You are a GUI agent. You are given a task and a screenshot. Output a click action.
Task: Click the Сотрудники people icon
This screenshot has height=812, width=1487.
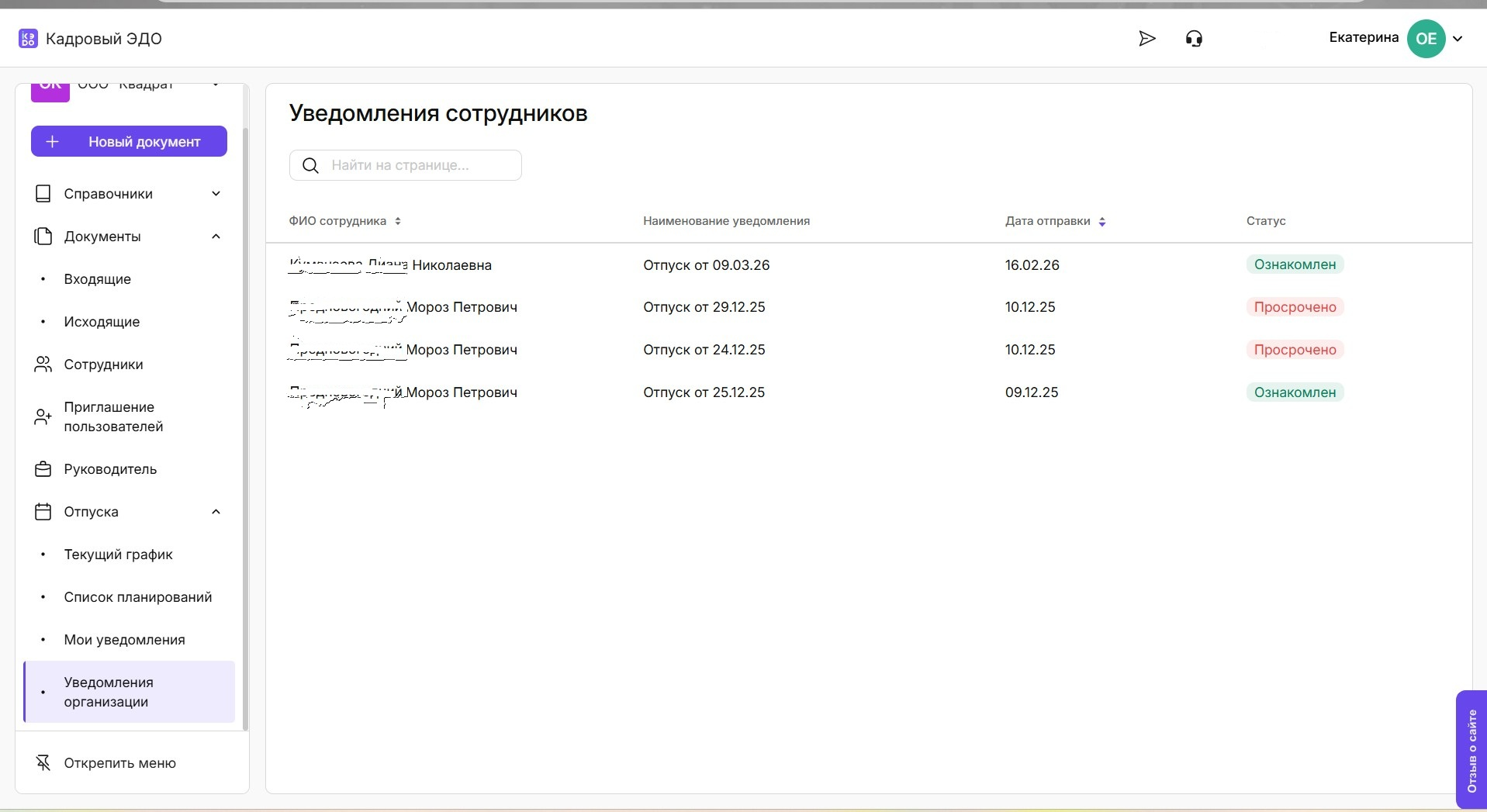click(43, 365)
